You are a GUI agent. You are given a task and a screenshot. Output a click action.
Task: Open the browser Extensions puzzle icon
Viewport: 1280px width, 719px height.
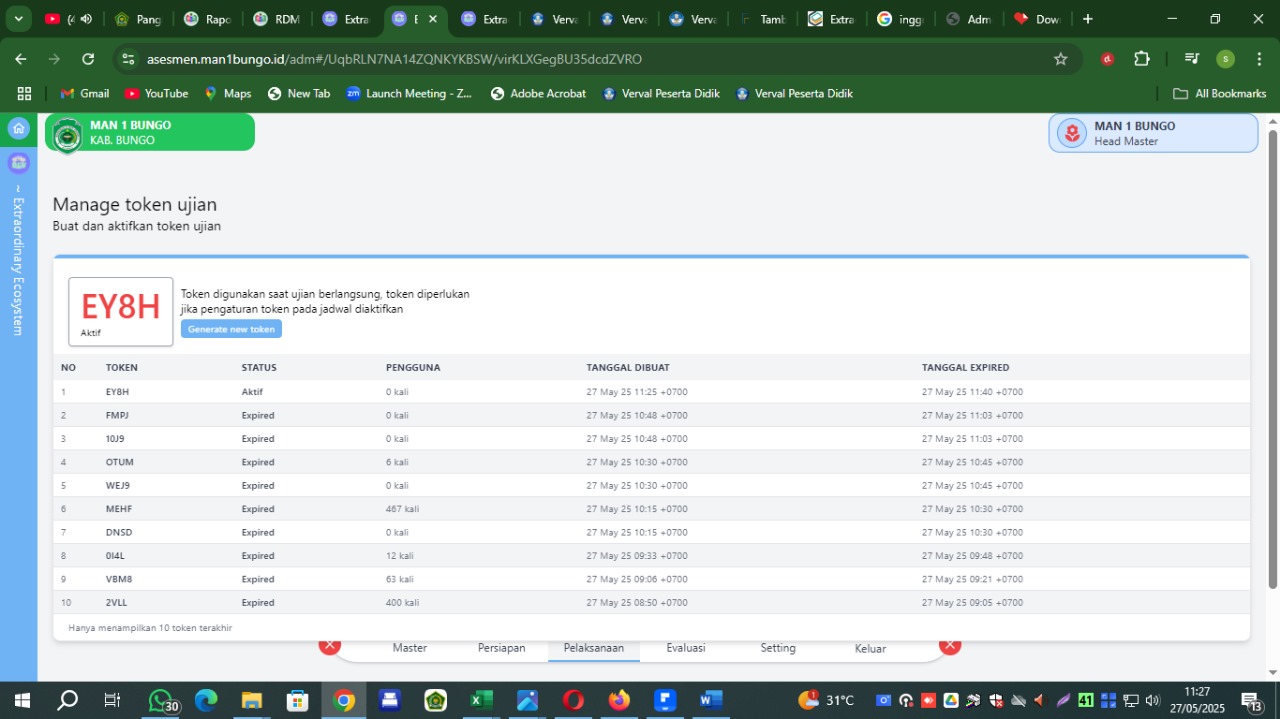1142,59
